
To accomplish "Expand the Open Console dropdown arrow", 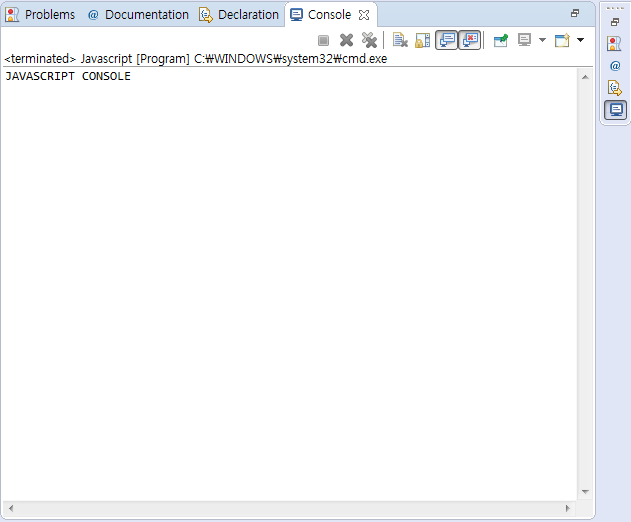I will point(580,40).
